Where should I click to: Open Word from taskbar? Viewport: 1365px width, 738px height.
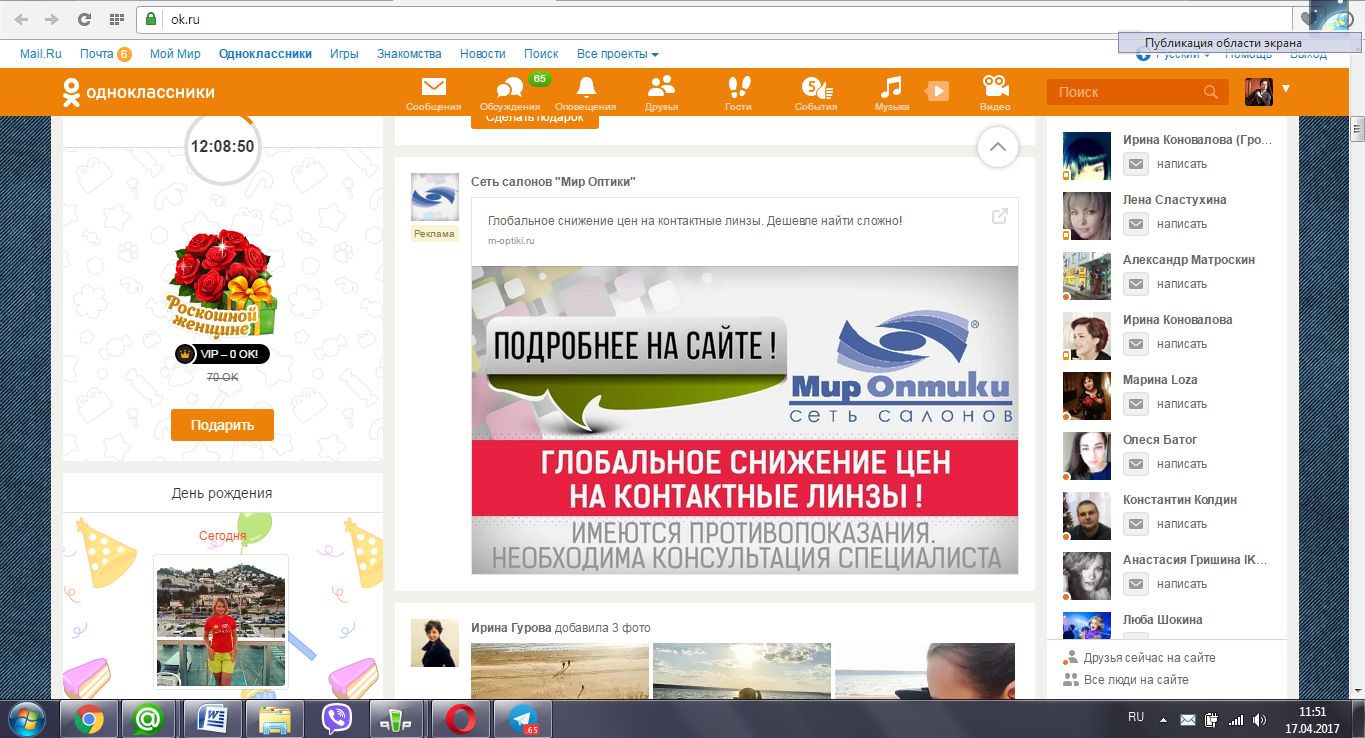pos(213,718)
